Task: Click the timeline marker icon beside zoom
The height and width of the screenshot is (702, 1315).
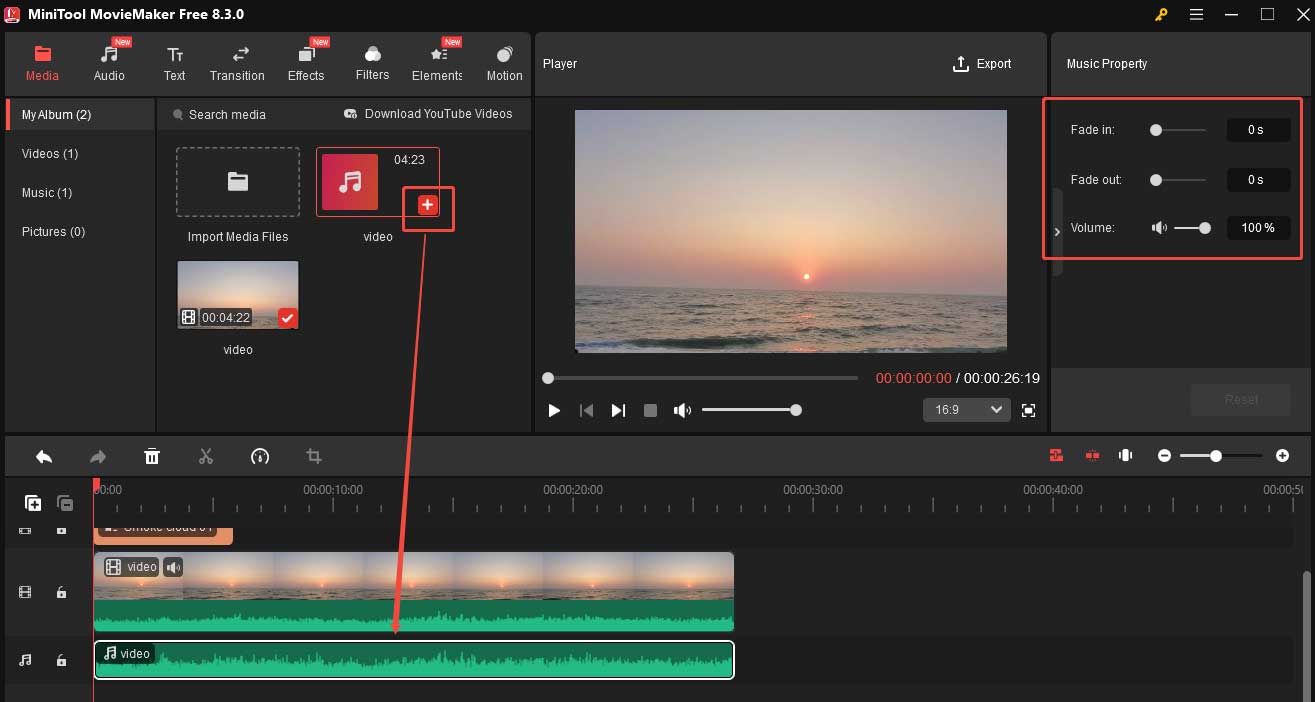Action: click(x=1126, y=455)
